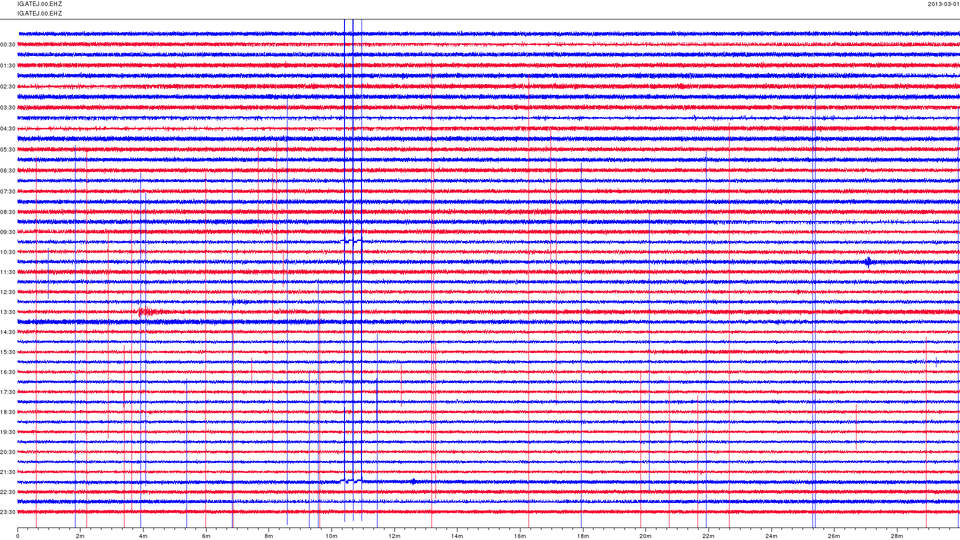Choose the 15:30 row label
This screenshot has width=960, height=540.
pos(8,352)
